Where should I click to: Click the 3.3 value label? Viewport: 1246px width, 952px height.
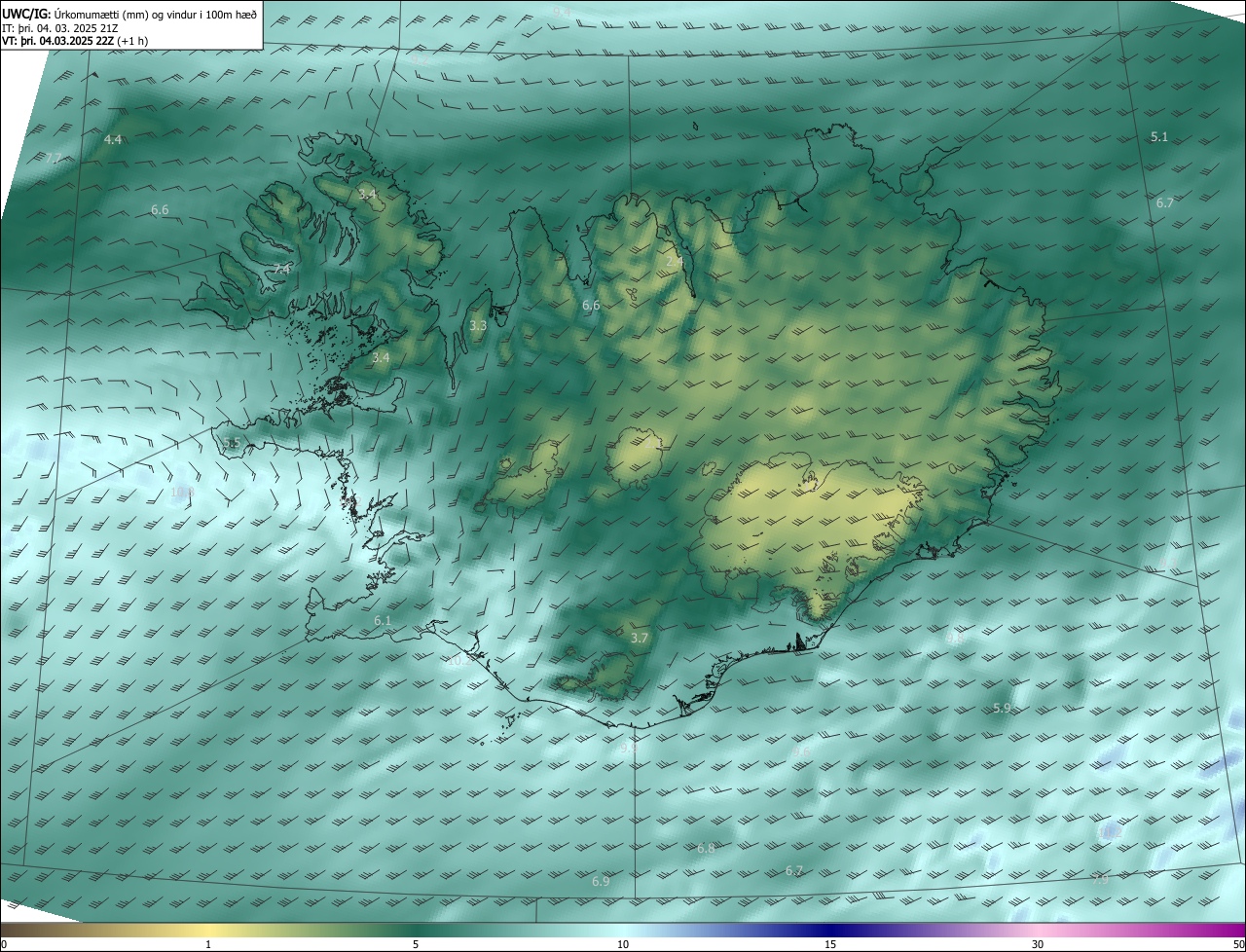(478, 326)
